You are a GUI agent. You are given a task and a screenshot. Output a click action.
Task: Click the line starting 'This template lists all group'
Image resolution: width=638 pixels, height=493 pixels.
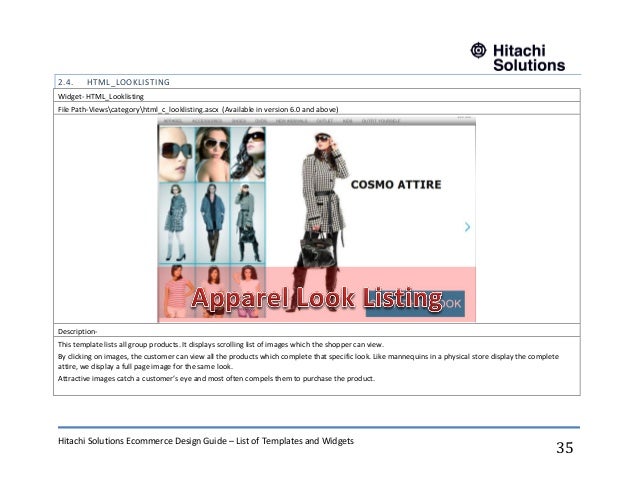point(221,345)
